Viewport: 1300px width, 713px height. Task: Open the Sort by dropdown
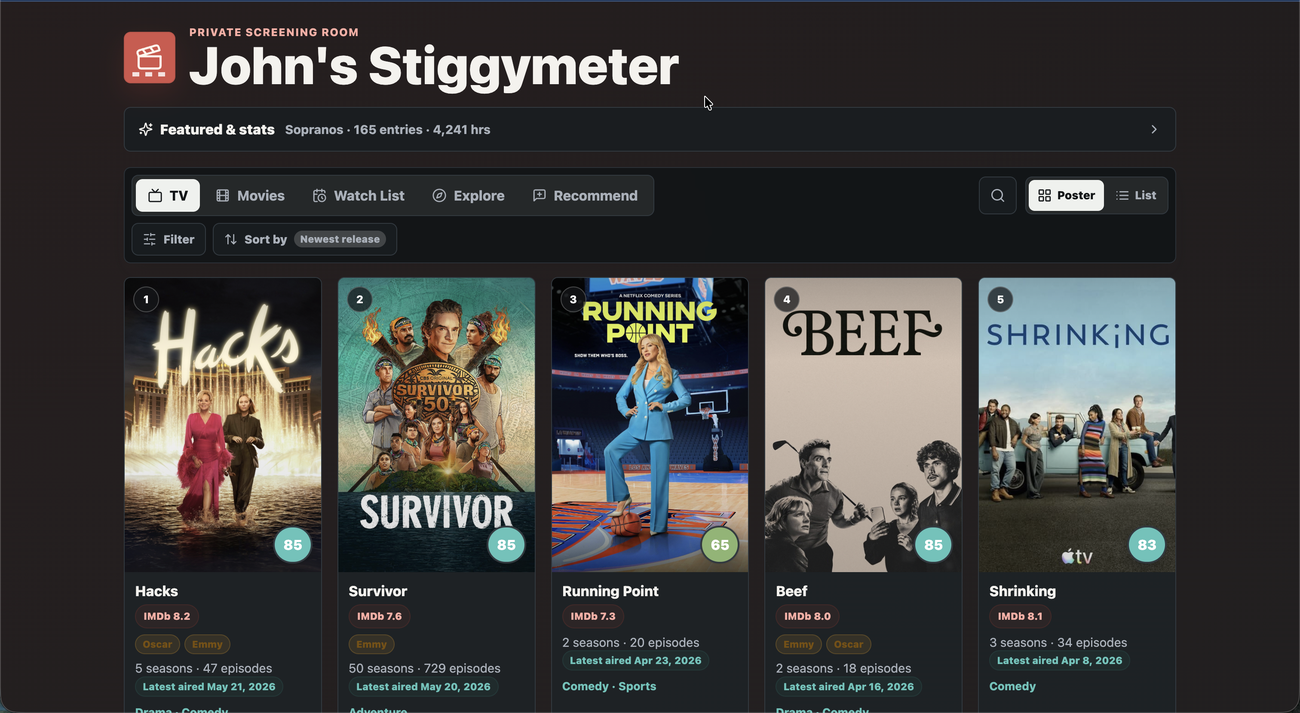click(x=305, y=240)
